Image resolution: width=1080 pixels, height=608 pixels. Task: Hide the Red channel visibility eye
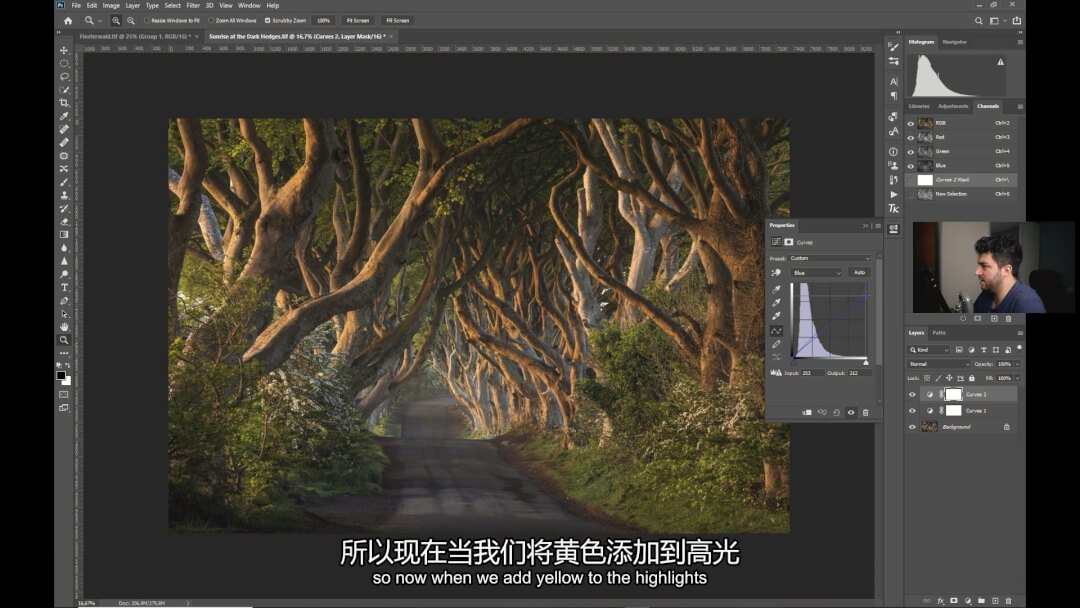tap(911, 138)
